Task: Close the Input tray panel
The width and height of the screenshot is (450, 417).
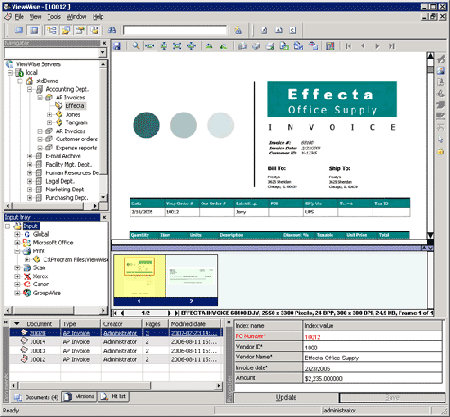Action: (104, 217)
